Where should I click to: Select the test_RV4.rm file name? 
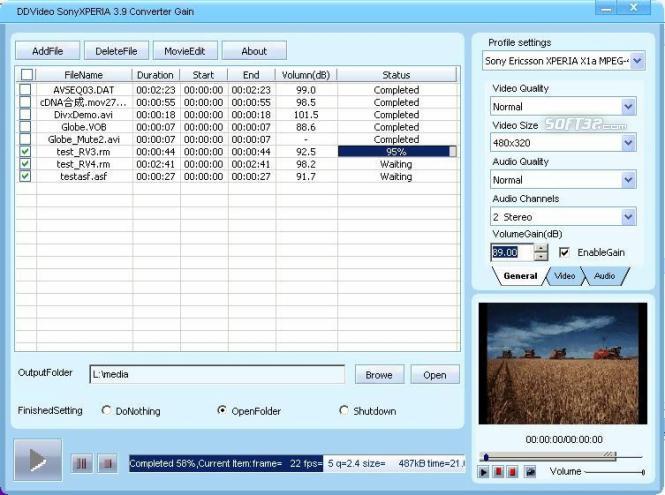click(x=84, y=164)
